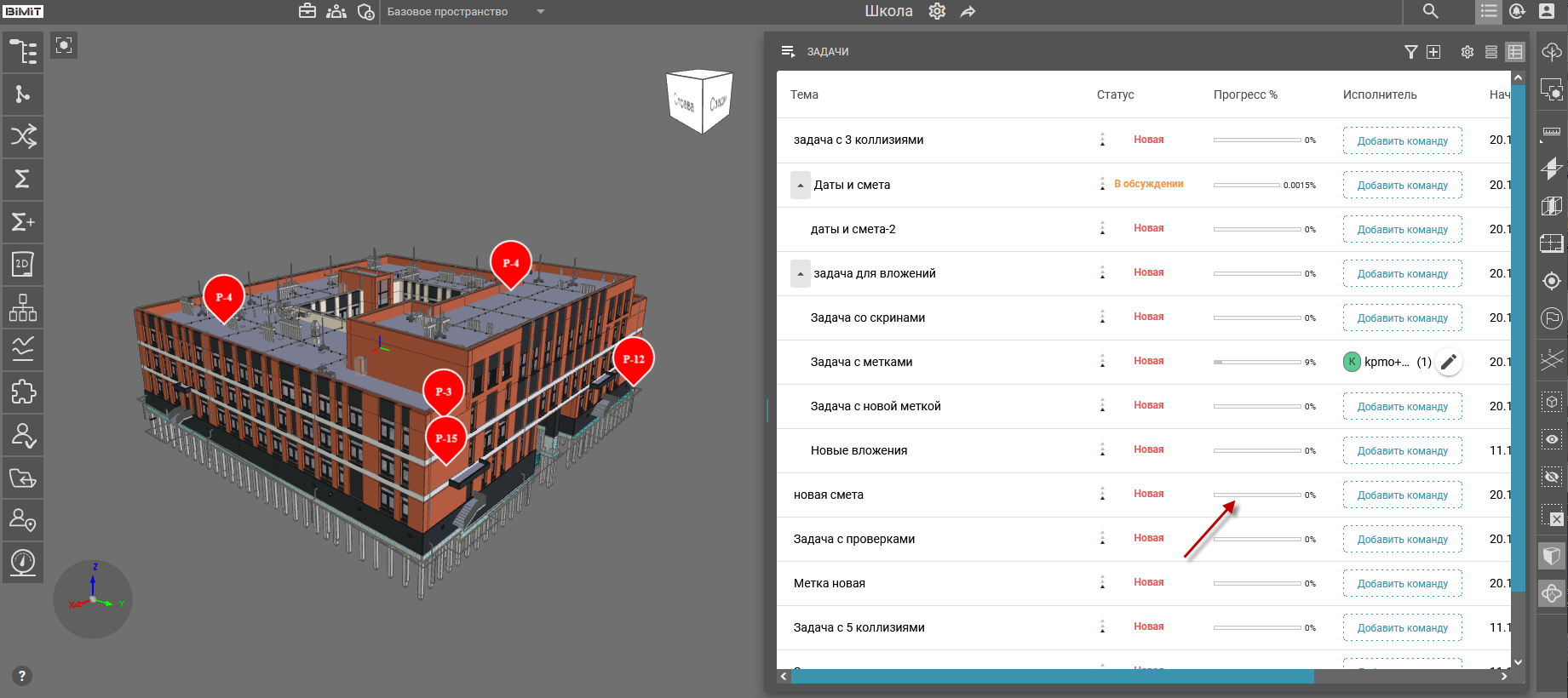This screenshot has width=1568, height=698.
Task: Open the ЗАДАЧИ panel menu
Action: [x=788, y=52]
